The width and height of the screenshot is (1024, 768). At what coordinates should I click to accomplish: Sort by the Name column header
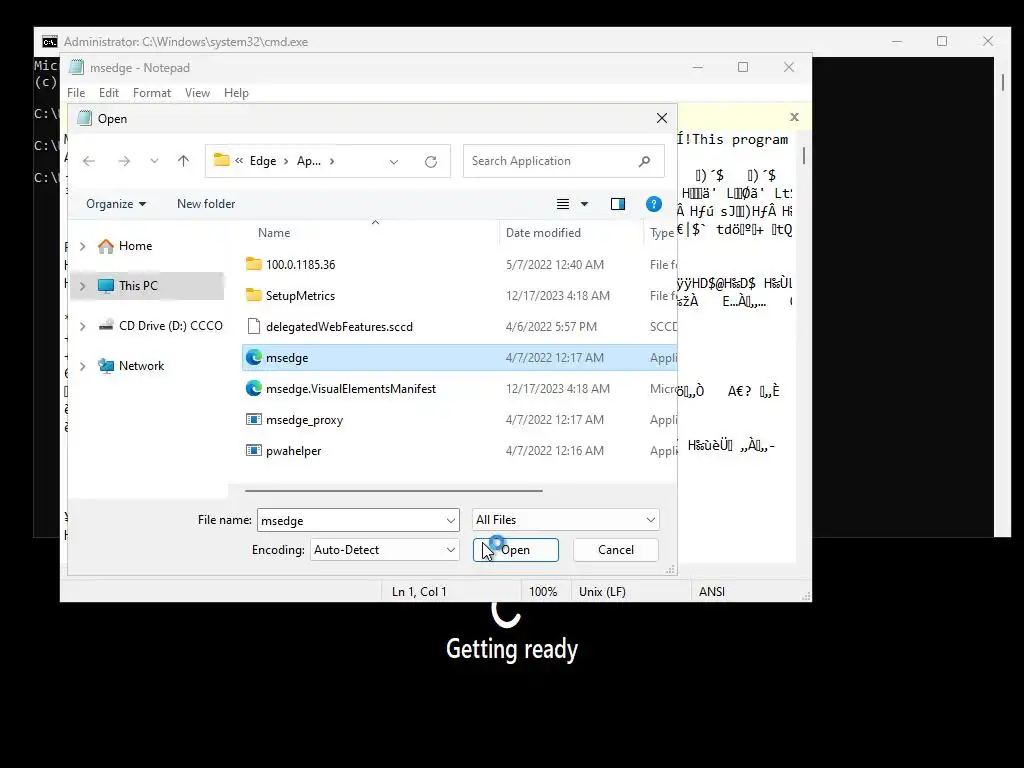(x=274, y=233)
